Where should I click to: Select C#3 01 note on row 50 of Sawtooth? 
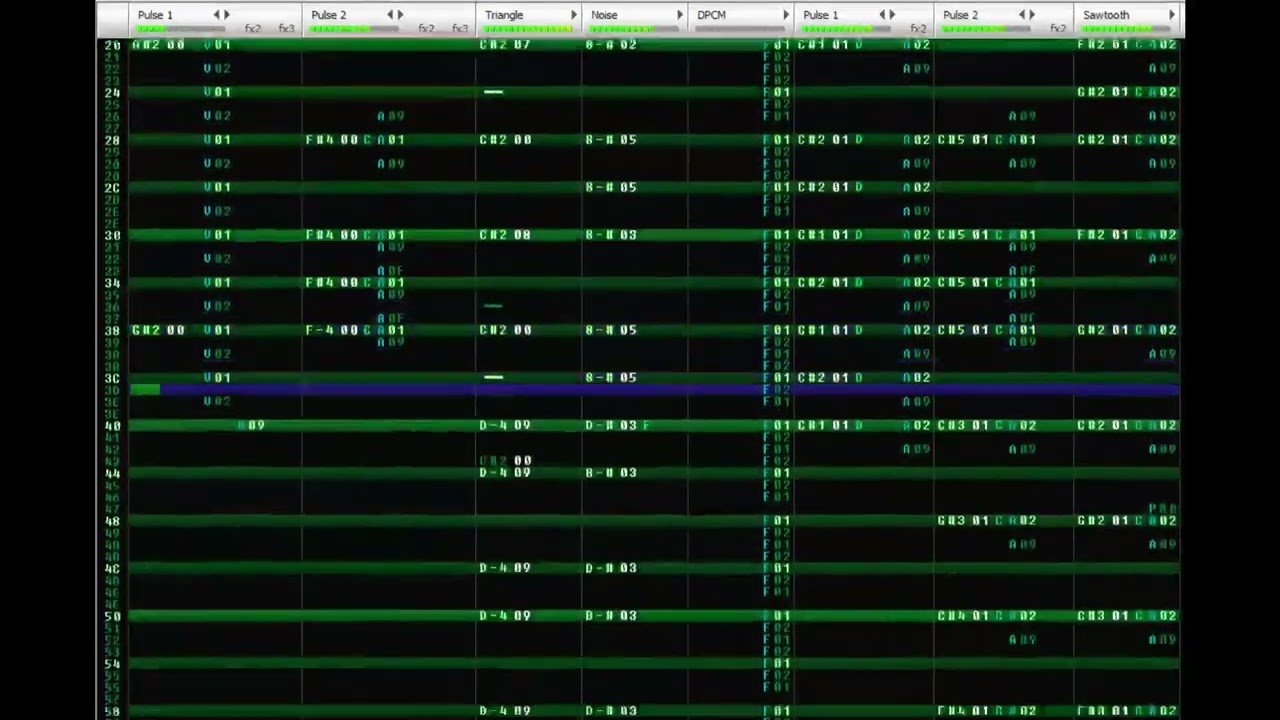(1104, 616)
